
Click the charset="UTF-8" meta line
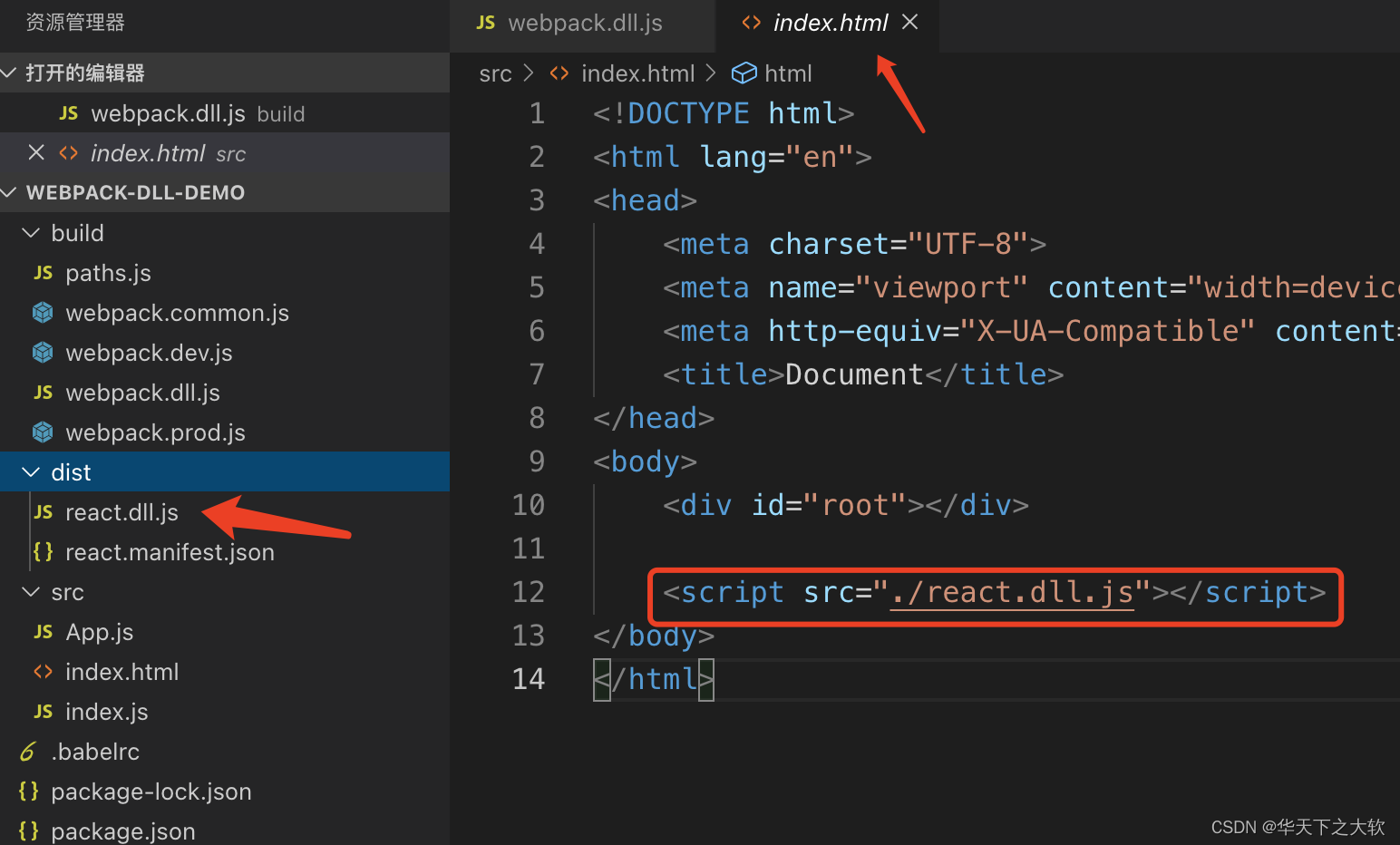coord(854,244)
